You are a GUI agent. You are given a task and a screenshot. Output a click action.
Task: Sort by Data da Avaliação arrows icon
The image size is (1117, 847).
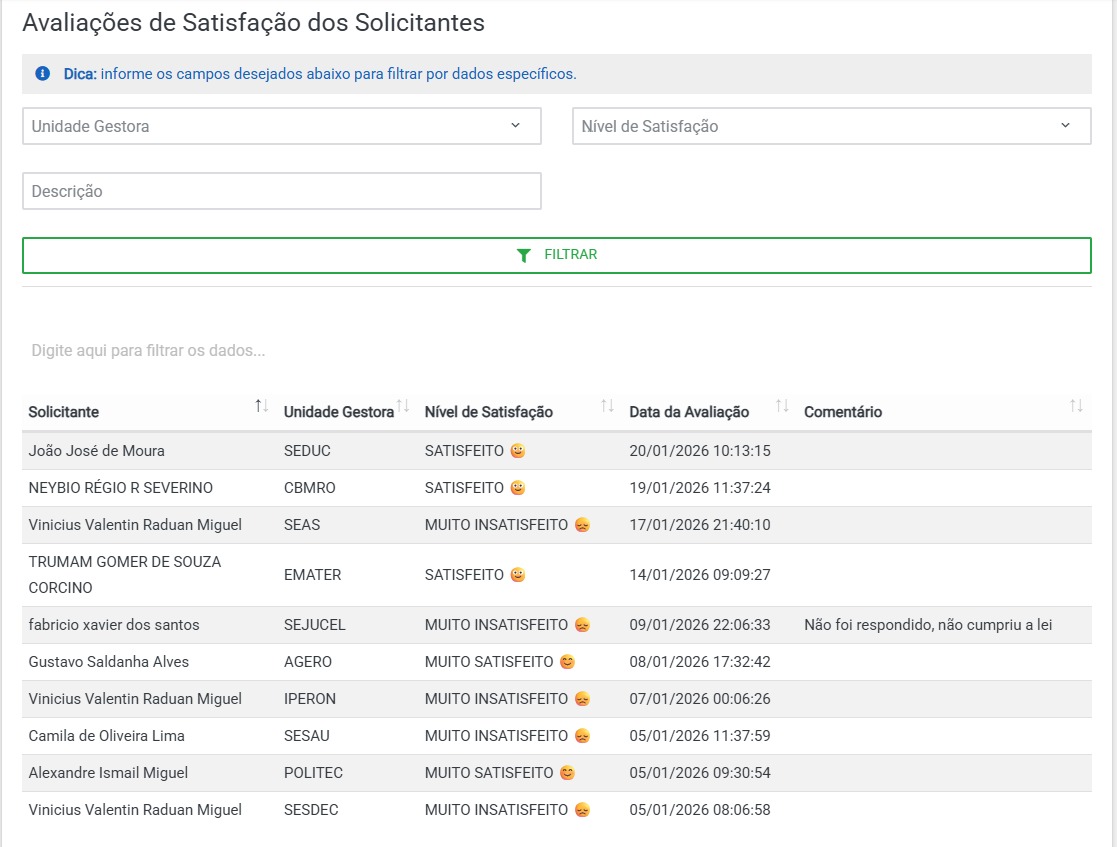point(782,406)
